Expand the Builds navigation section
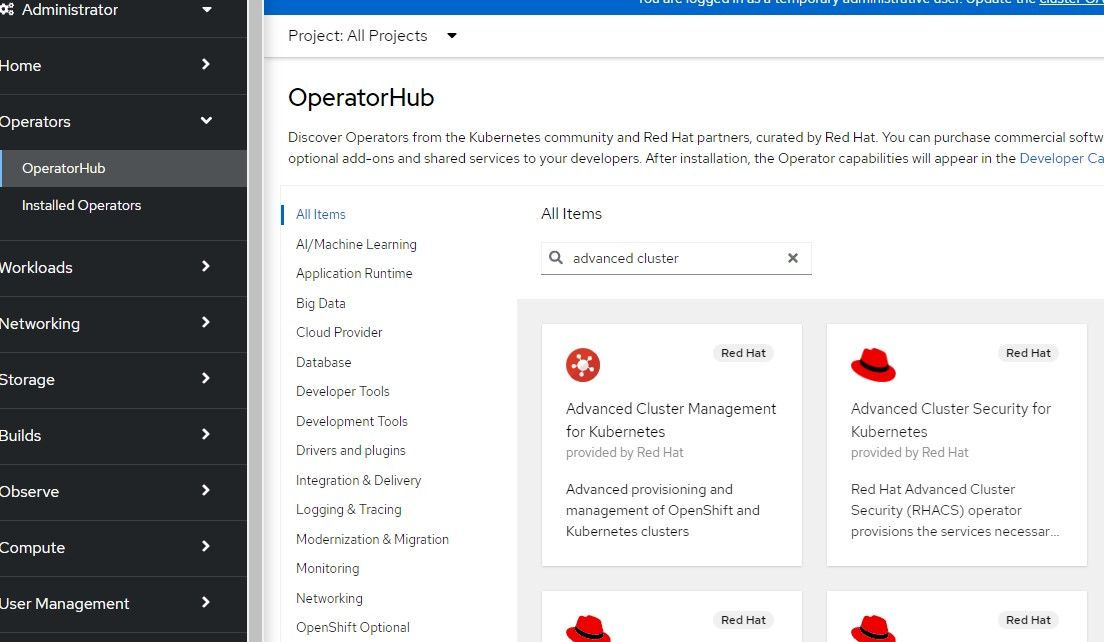 [x=123, y=436]
